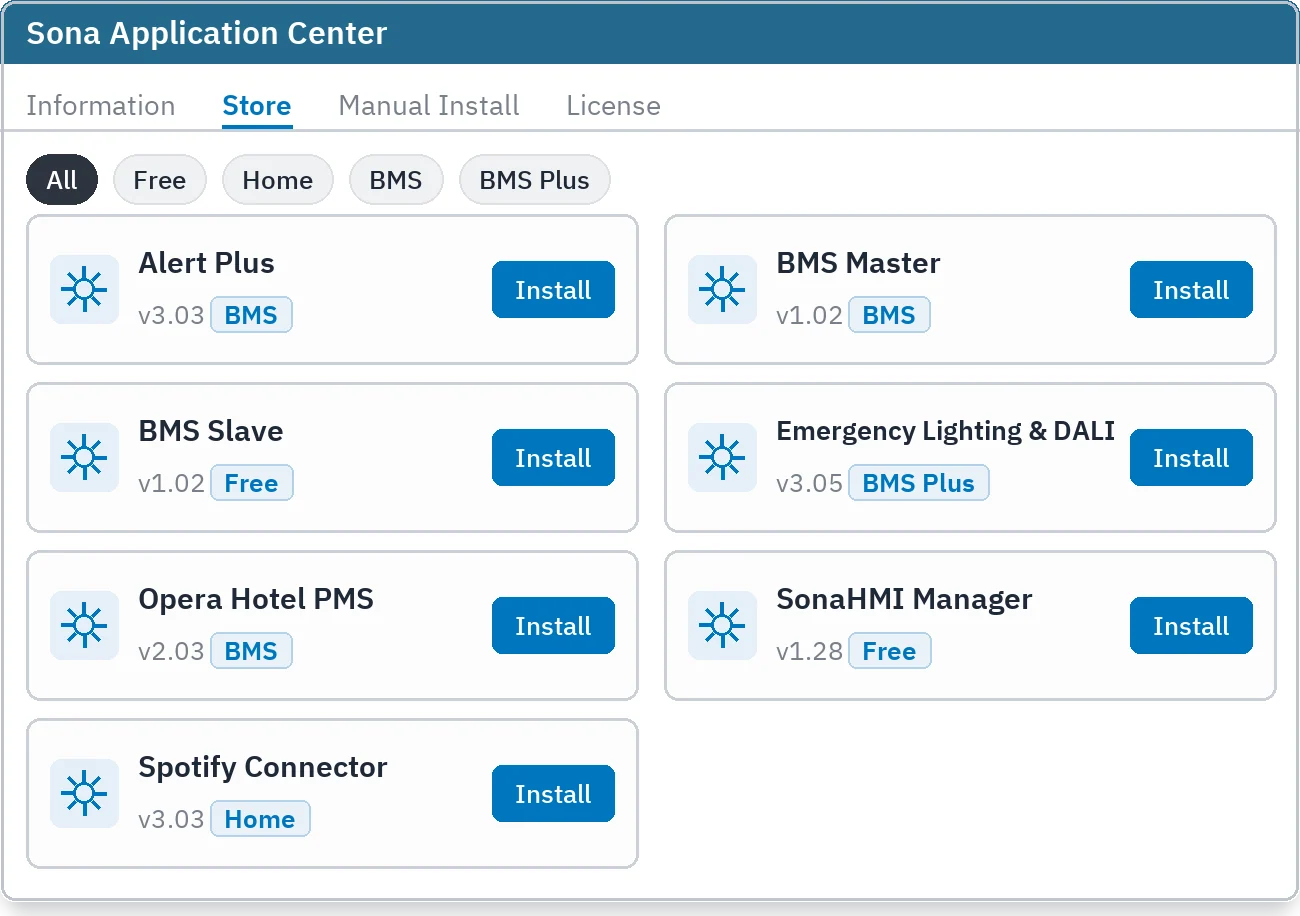Image resolution: width=1300 pixels, height=916 pixels.
Task: Click the Emergency Lighting & DALI icon
Action: pos(722,458)
